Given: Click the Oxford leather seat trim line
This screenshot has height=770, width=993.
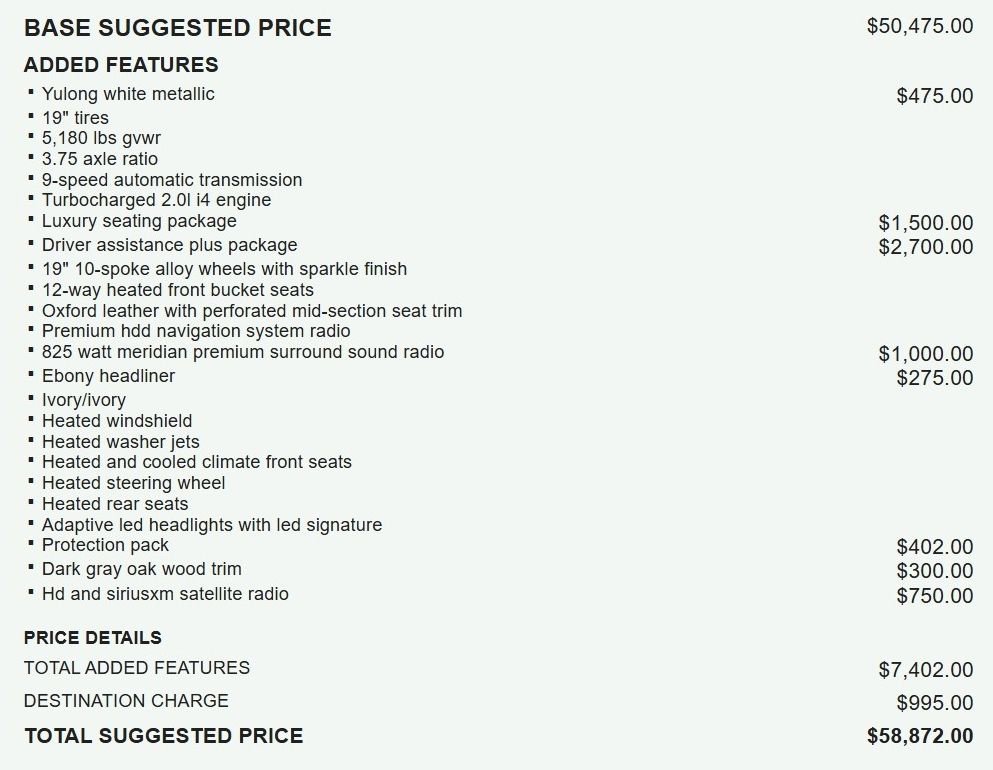Looking at the screenshot, I should pyautogui.click(x=252, y=311).
